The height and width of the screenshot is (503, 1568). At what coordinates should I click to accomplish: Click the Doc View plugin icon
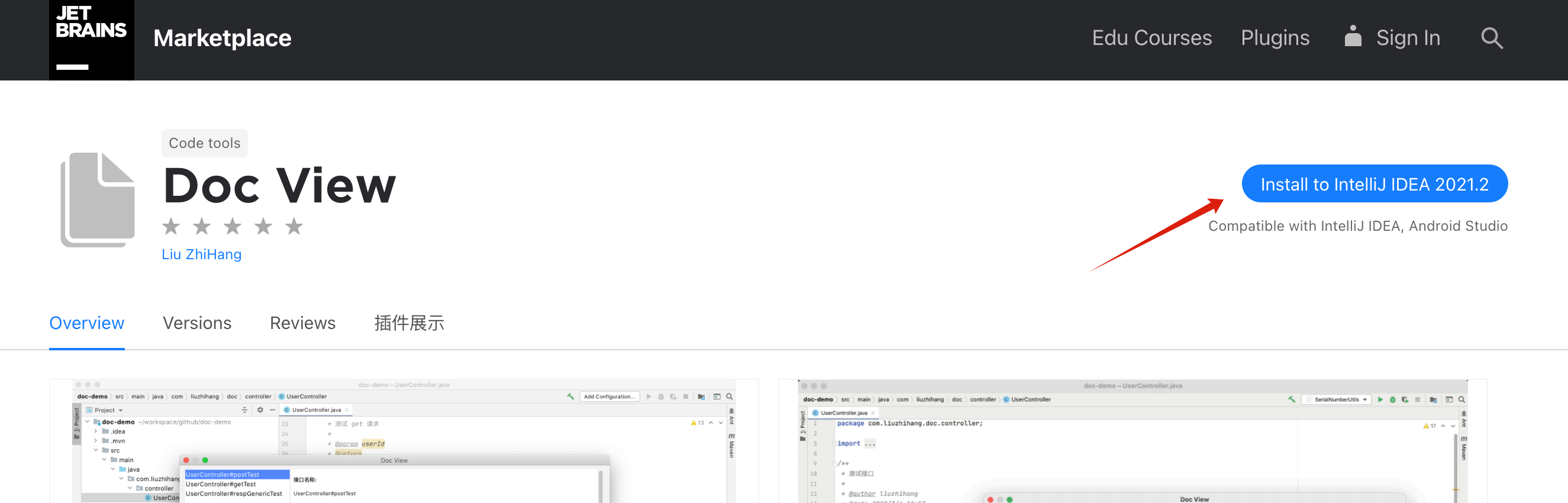pyautogui.click(x=98, y=200)
